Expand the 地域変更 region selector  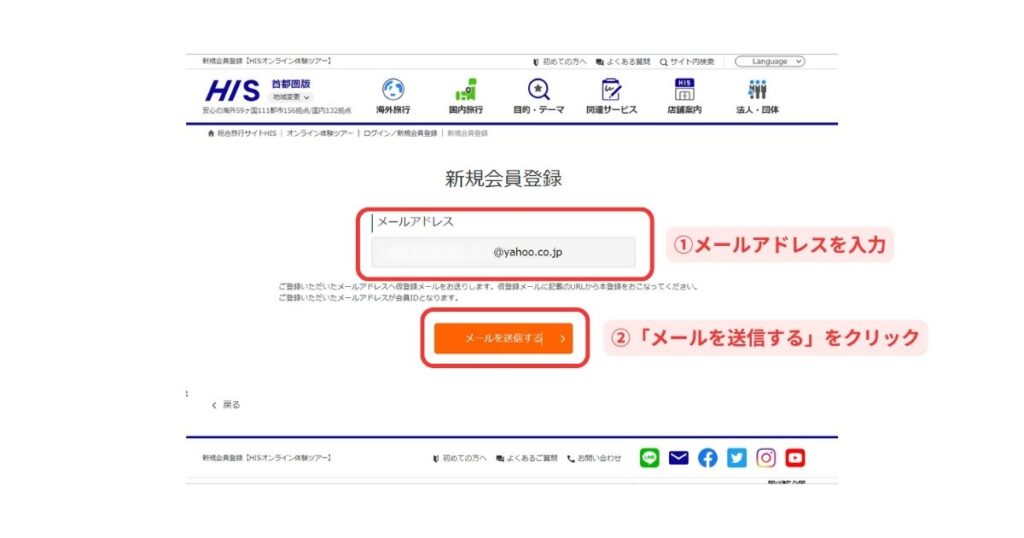tap(291, 97)
